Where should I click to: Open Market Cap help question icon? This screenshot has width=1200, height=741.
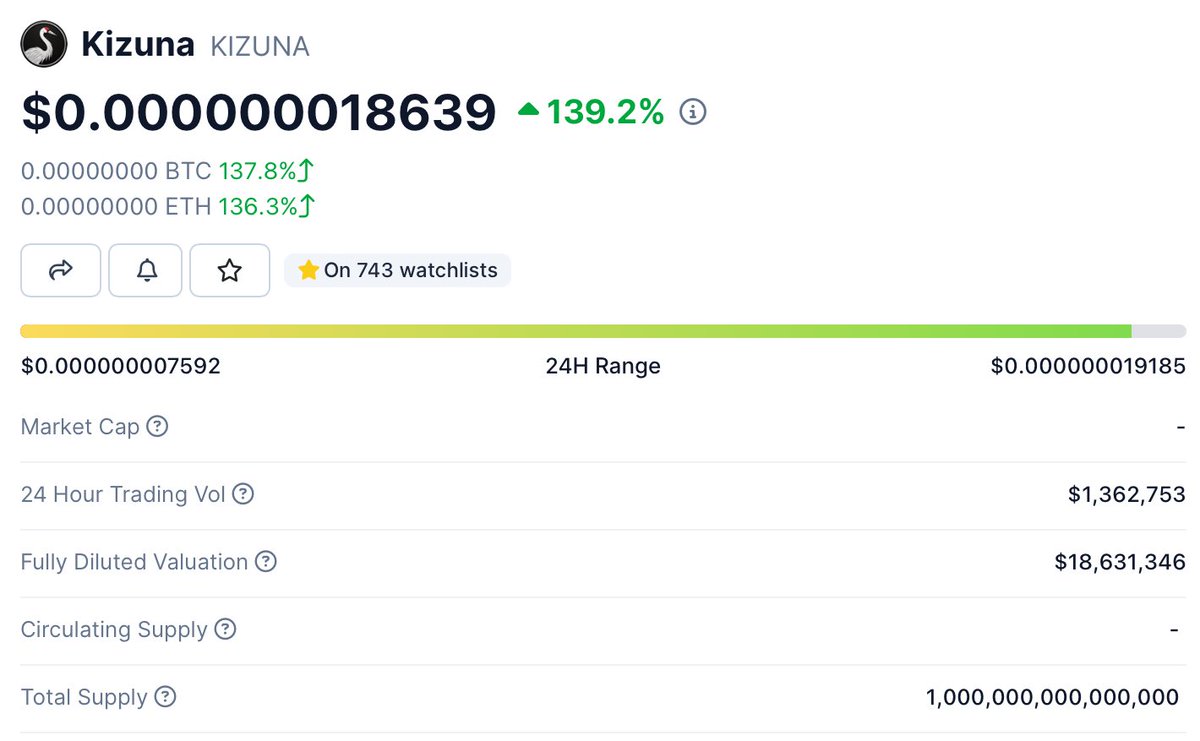[x=157, y=427]
